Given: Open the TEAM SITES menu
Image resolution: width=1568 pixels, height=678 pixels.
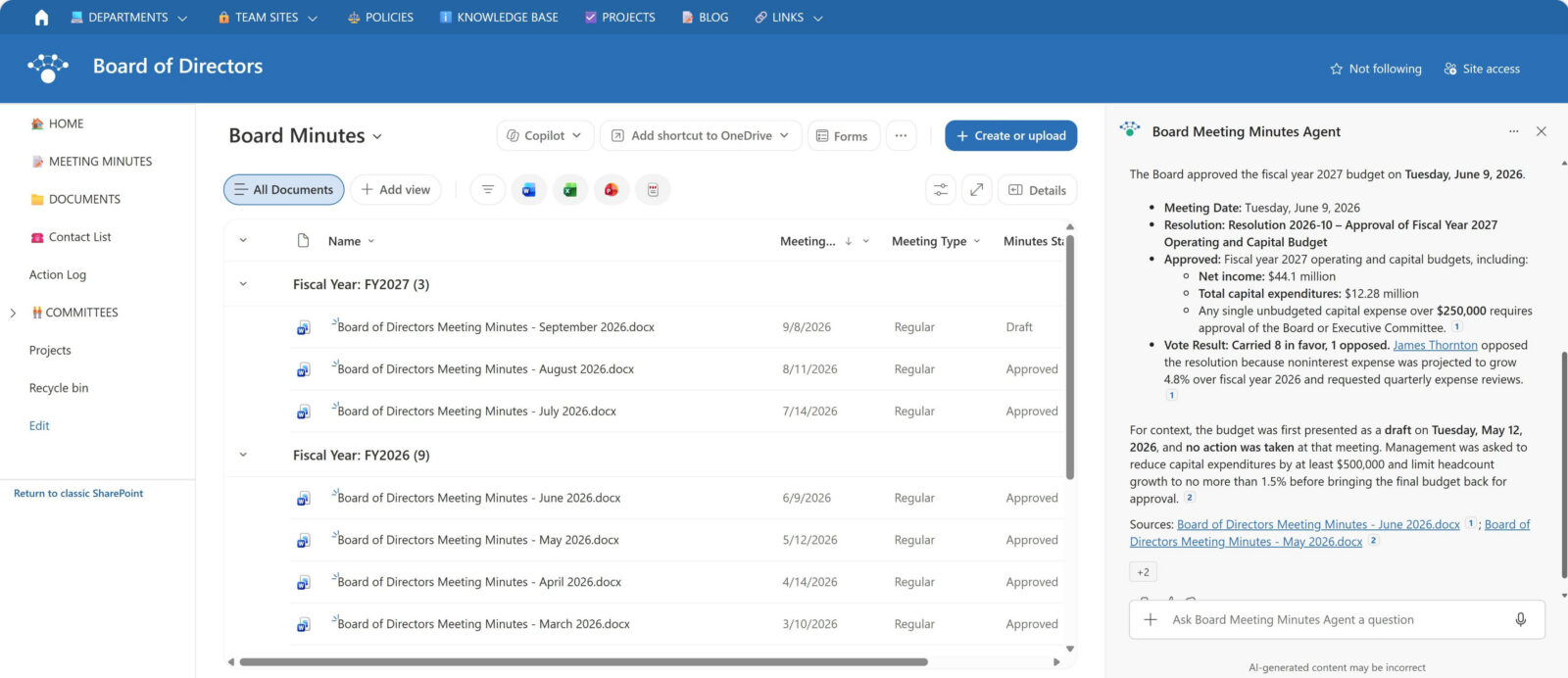Looking at the screenshot, I should 268,18.
